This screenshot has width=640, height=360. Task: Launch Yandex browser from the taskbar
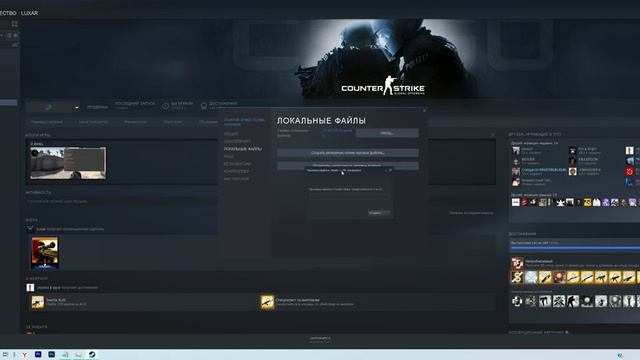[25, 355]
